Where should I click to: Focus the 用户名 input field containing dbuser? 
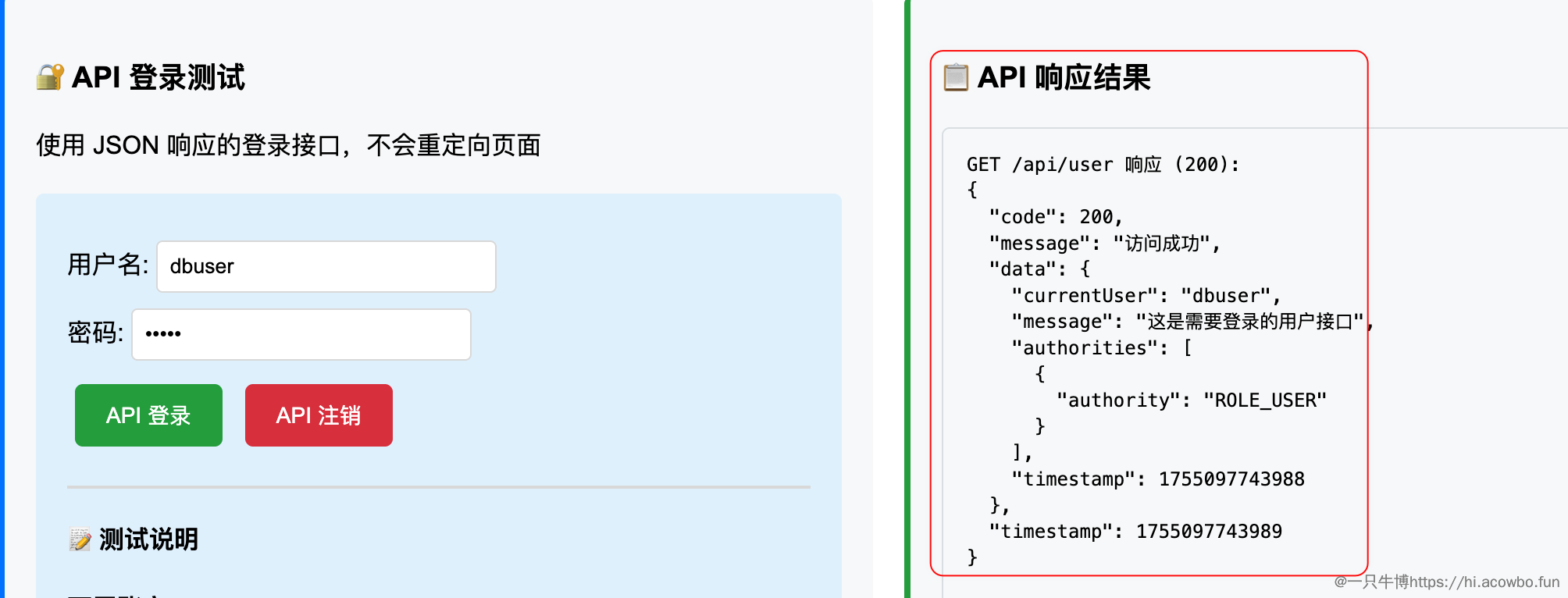point(326,266)
